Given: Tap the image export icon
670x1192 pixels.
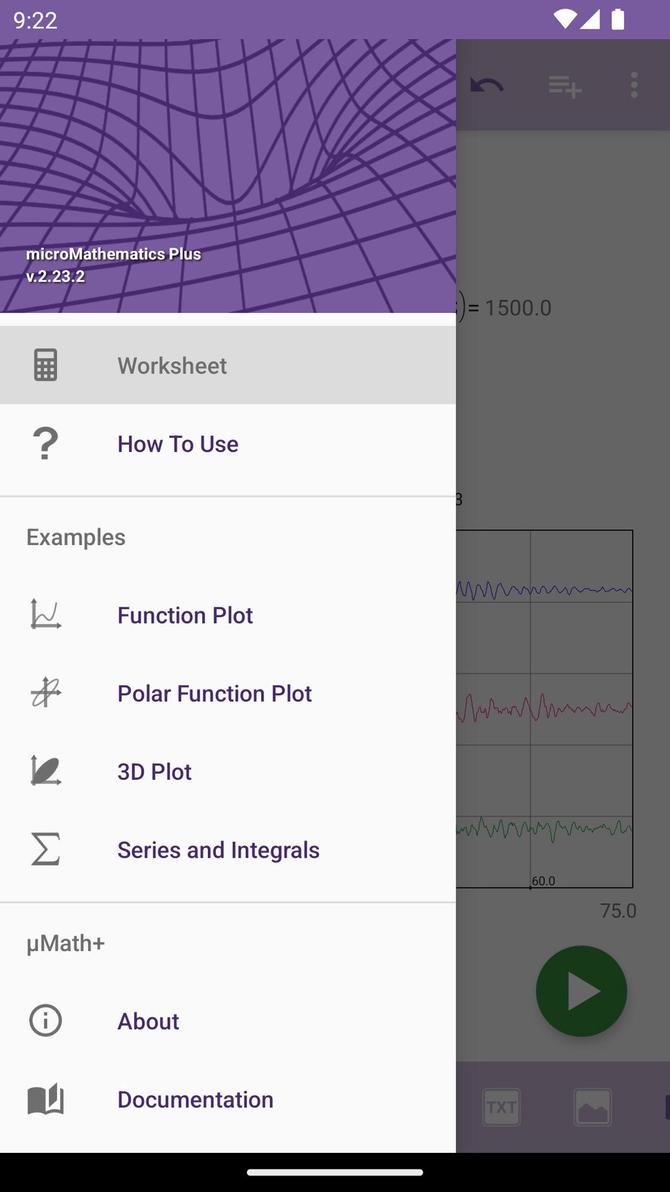Looking at the screenshot, I should (x=592, y=1107).
